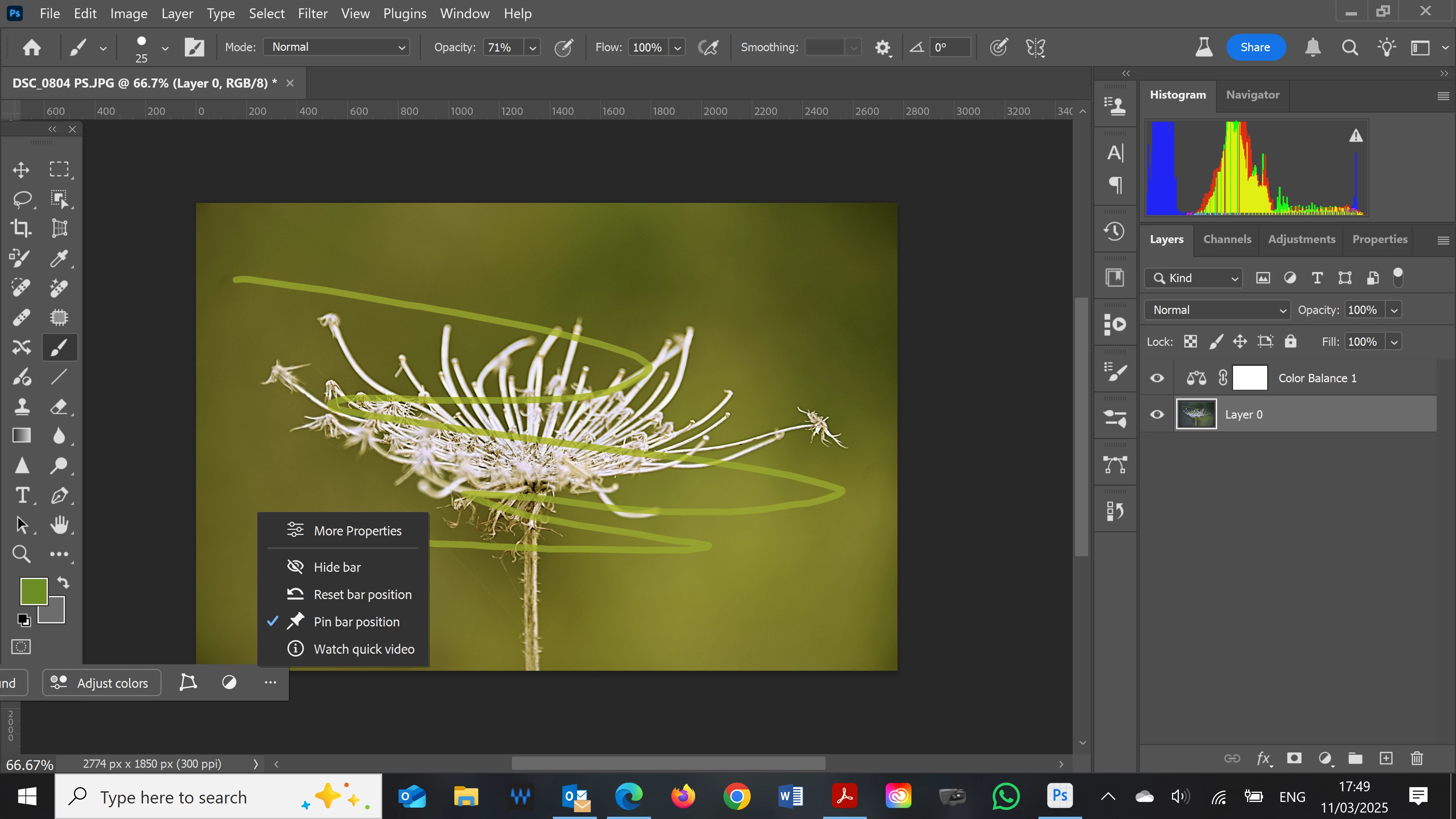This screenshot has height=819, width=1456.
Task: Open the layer blend mode dropdown
Action: pos(1217,310)
